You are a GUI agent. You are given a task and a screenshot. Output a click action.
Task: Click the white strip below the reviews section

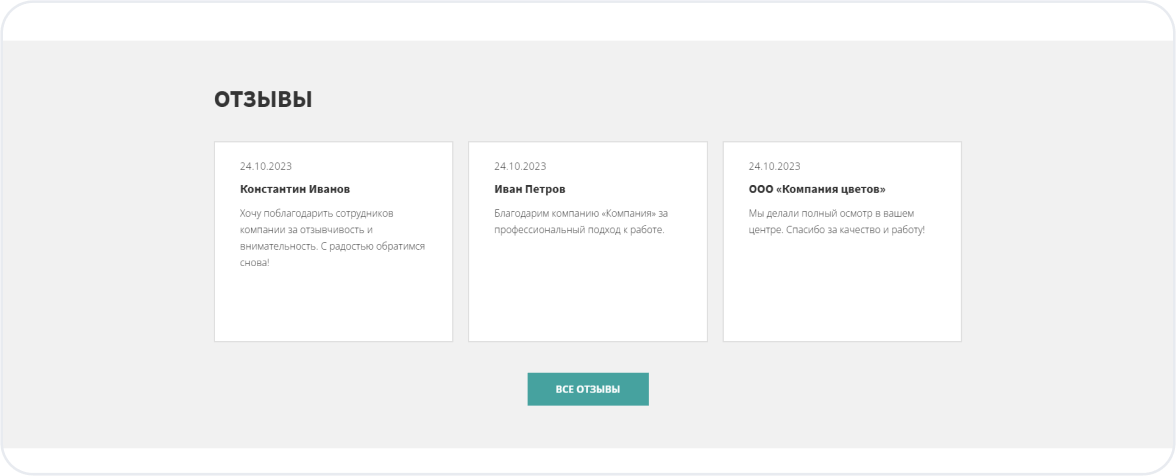tap(588, 459)
